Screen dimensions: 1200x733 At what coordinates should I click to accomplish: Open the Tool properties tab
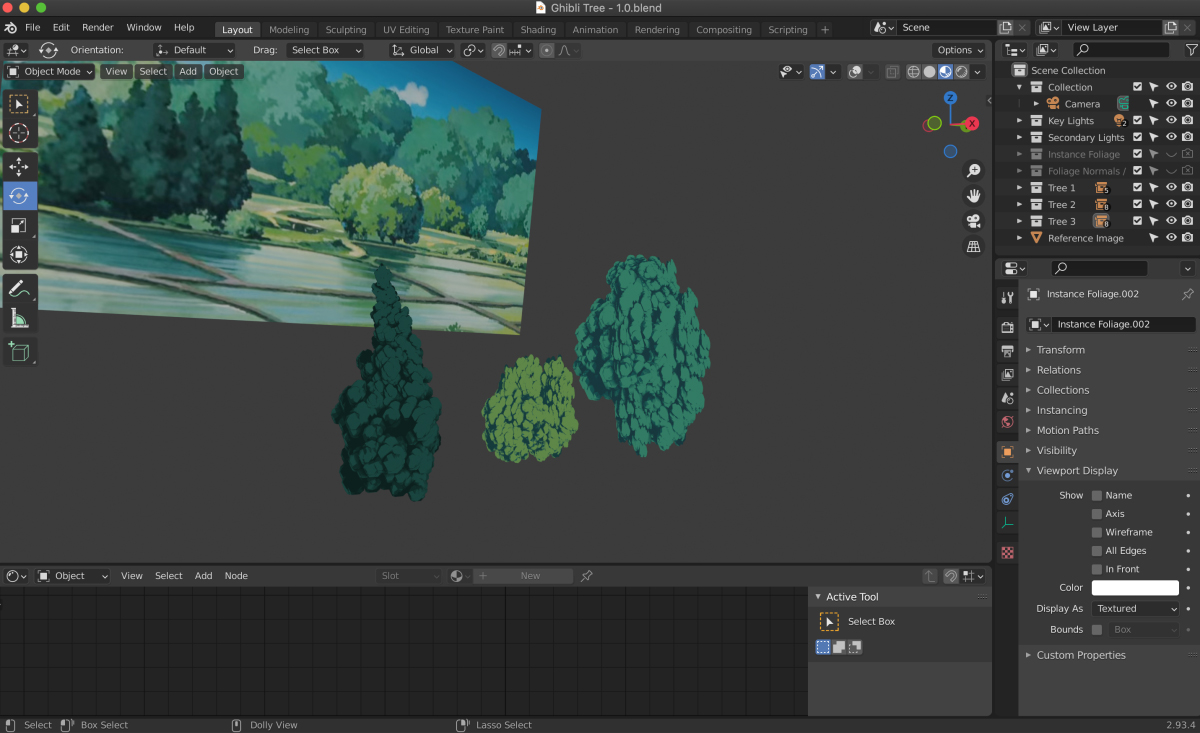[1007, 298]
